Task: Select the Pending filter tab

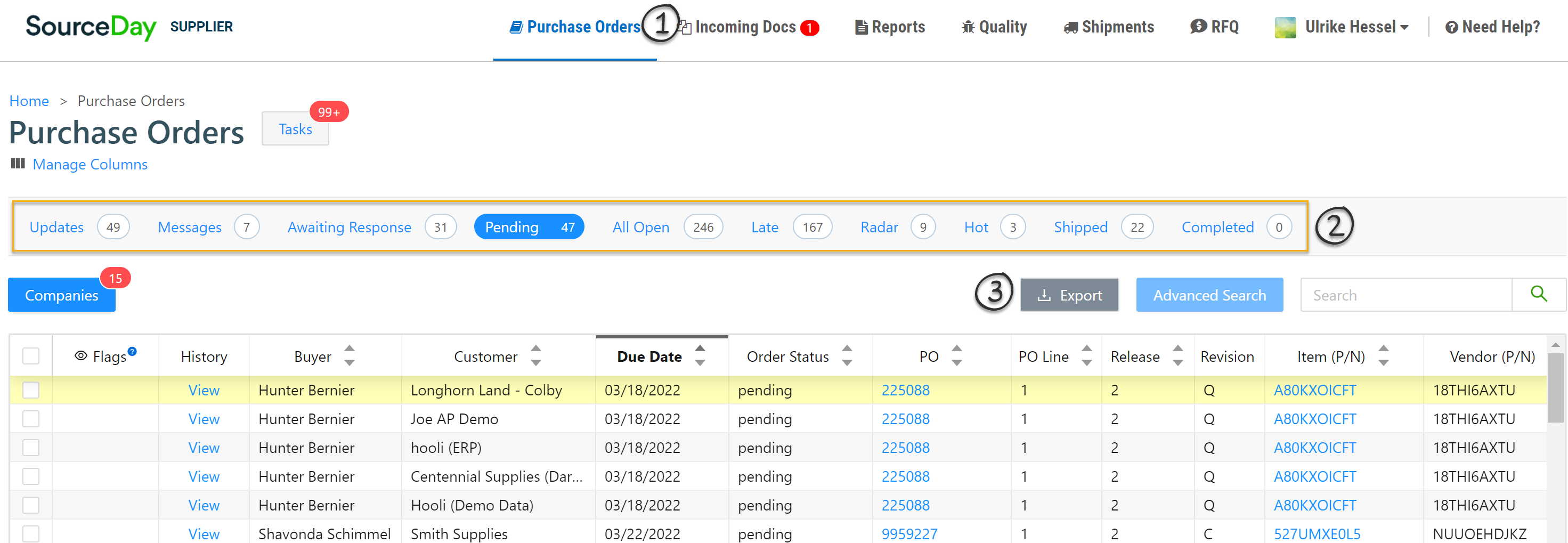Action: pyautogui.click(x=529, y=227)
